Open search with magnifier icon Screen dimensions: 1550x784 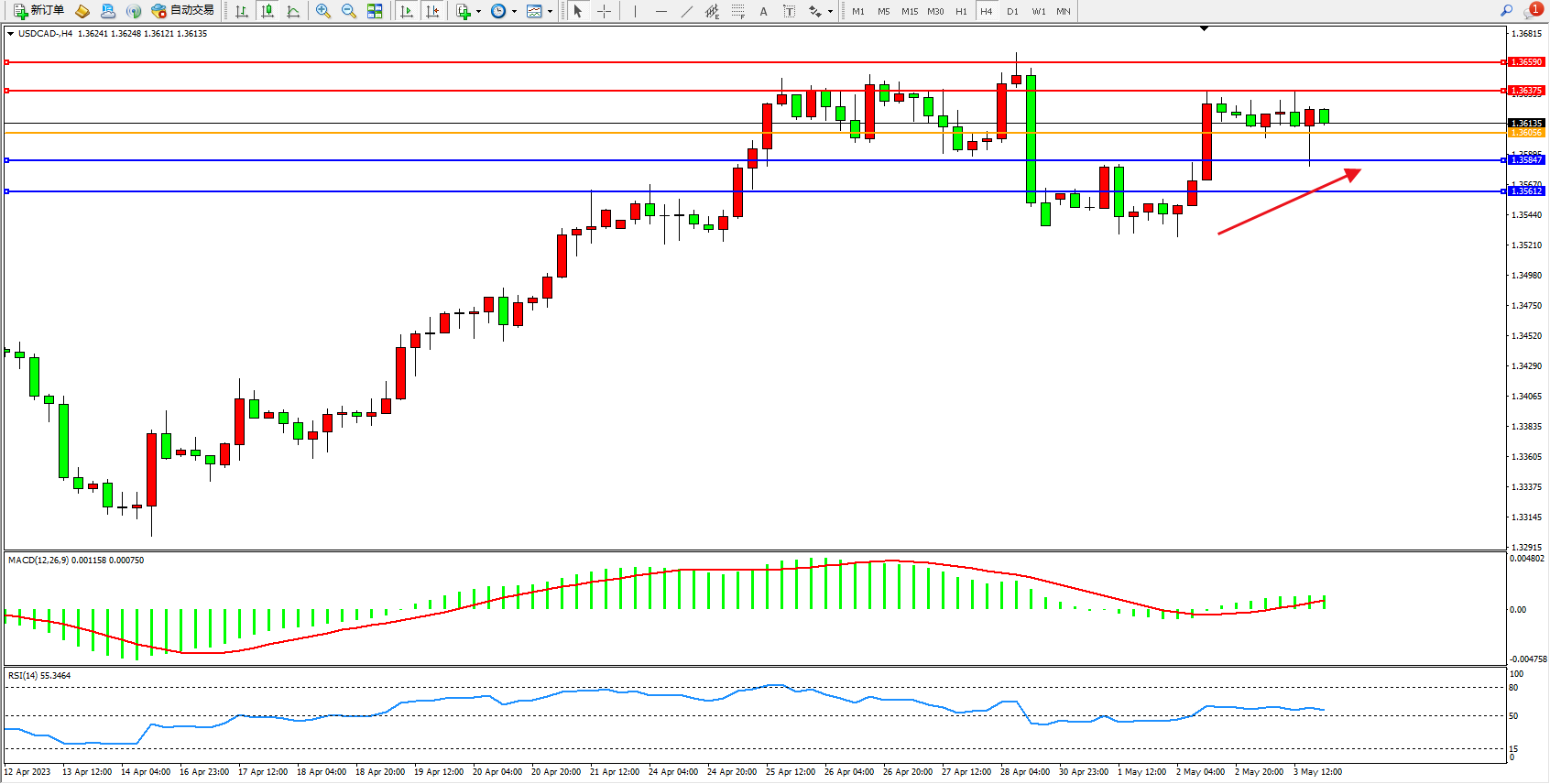tap(1506, 11)
